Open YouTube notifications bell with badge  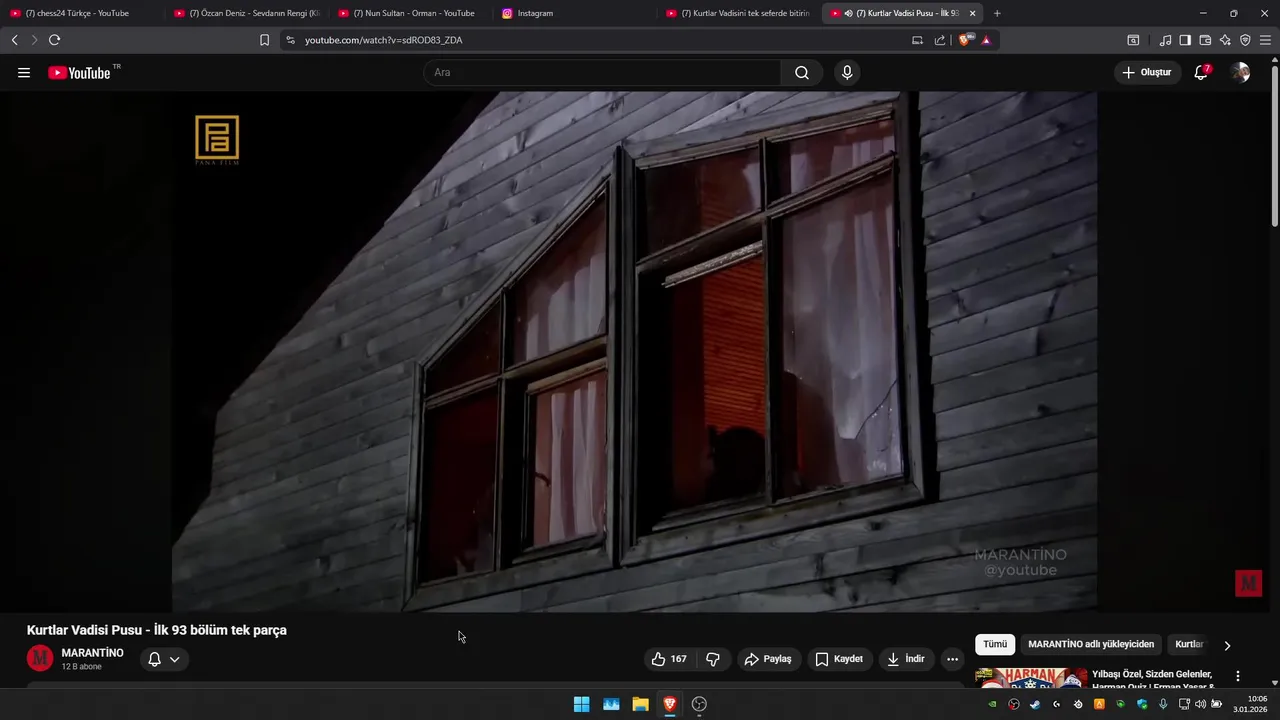coord(1201,72)
